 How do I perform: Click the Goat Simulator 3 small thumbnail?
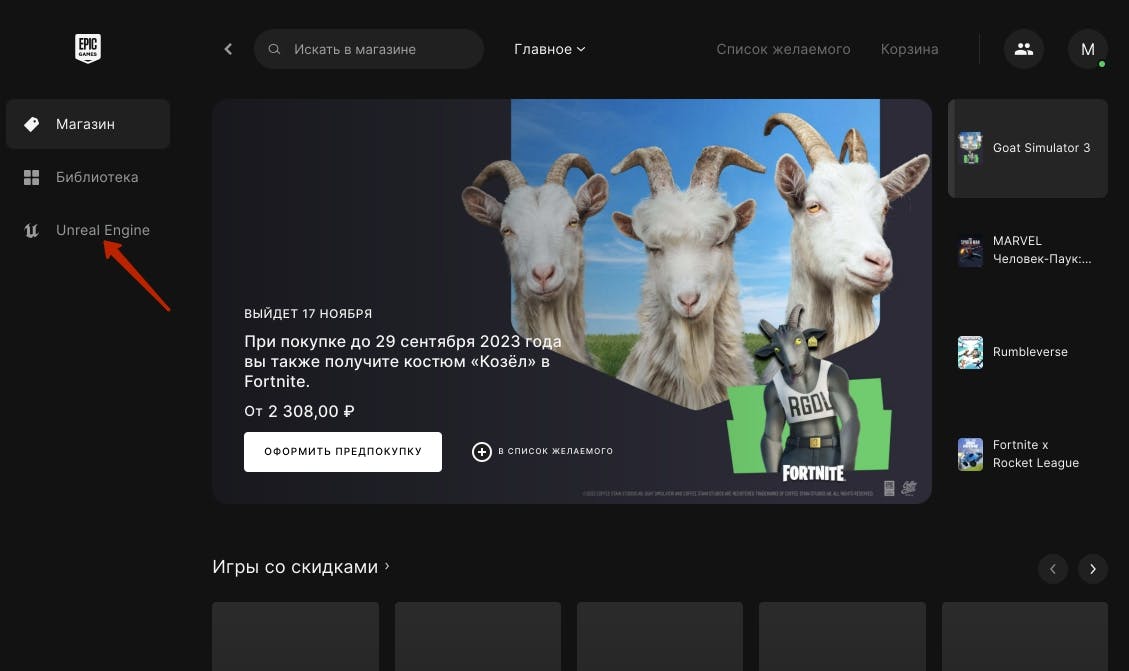click(x=970, y=148)
